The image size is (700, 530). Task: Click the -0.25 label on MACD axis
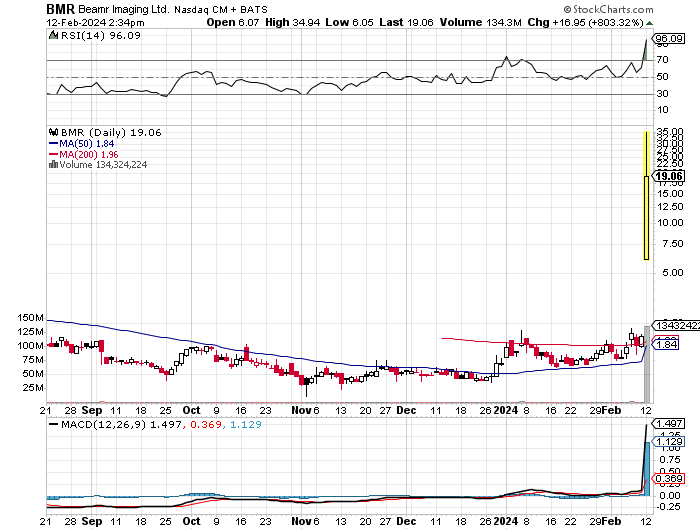coord(668,507)
